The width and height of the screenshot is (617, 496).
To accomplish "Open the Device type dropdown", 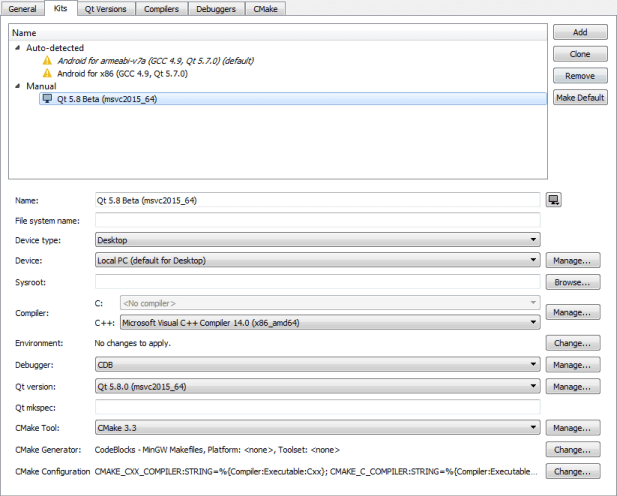I will [x=318, y=240].
